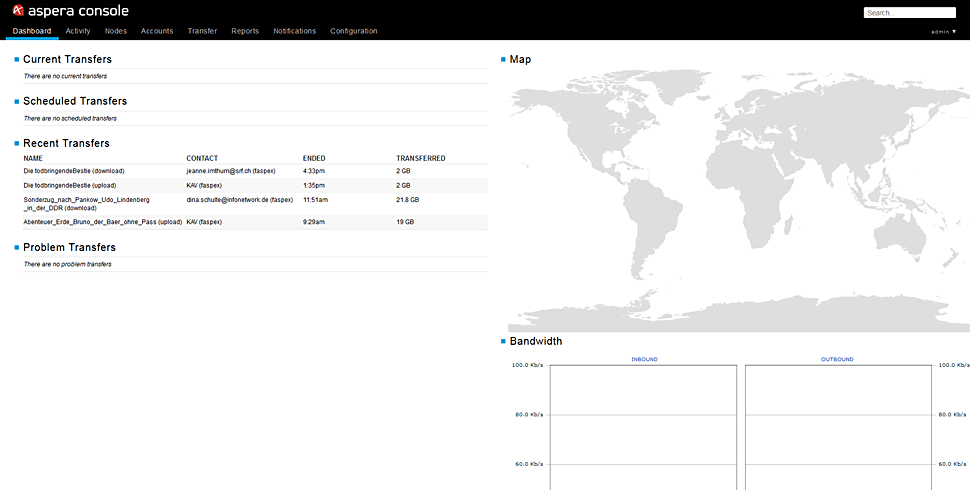Go to the Accounts tab

(x=157, y=31)
